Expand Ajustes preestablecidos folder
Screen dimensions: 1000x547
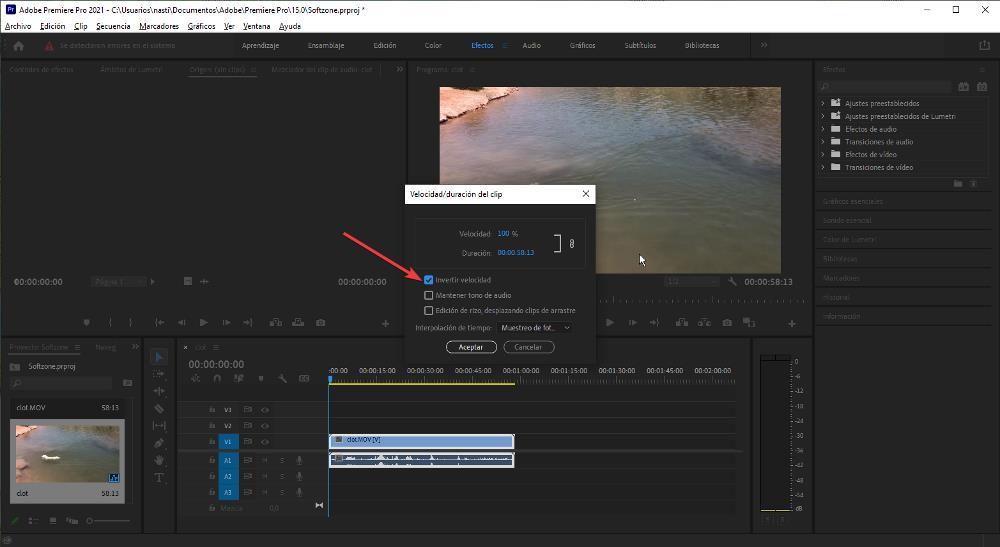pyautogui.click(x=823, y=103)
